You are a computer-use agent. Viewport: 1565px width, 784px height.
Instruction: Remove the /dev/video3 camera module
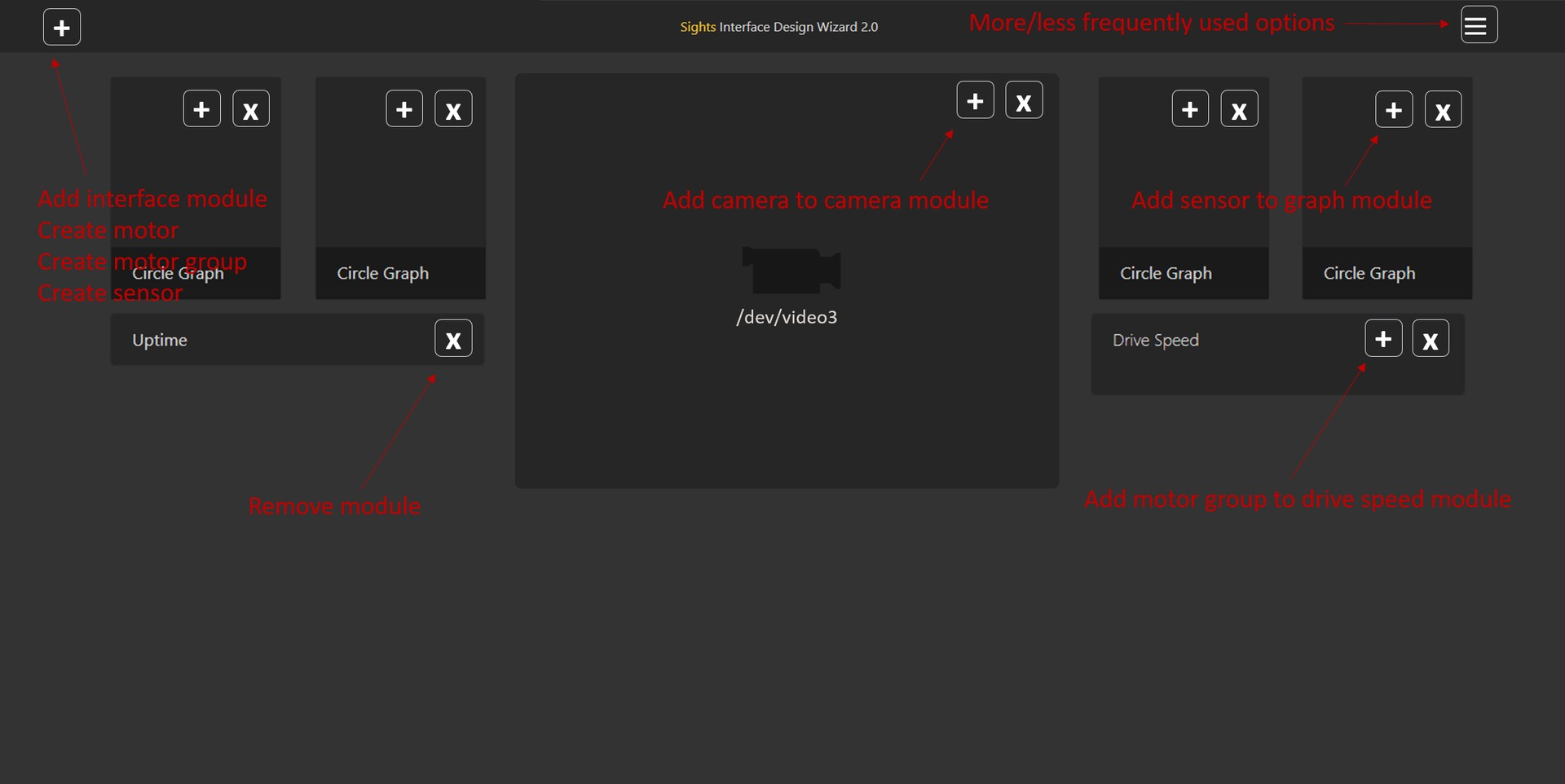click(1024, 99)
